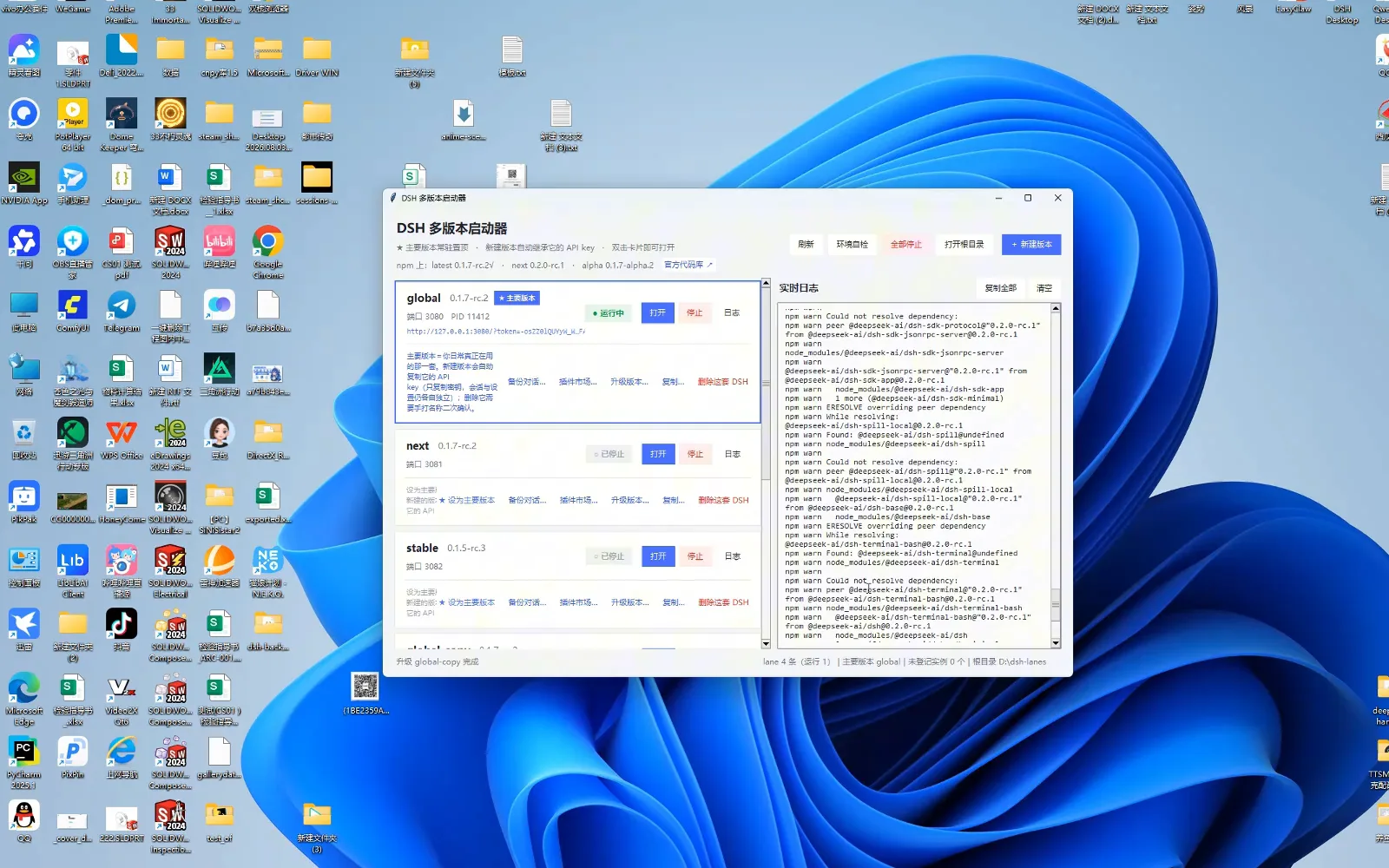Create a new version with 新建版本
The image size is (1389, 868).
click(1031, 245)
